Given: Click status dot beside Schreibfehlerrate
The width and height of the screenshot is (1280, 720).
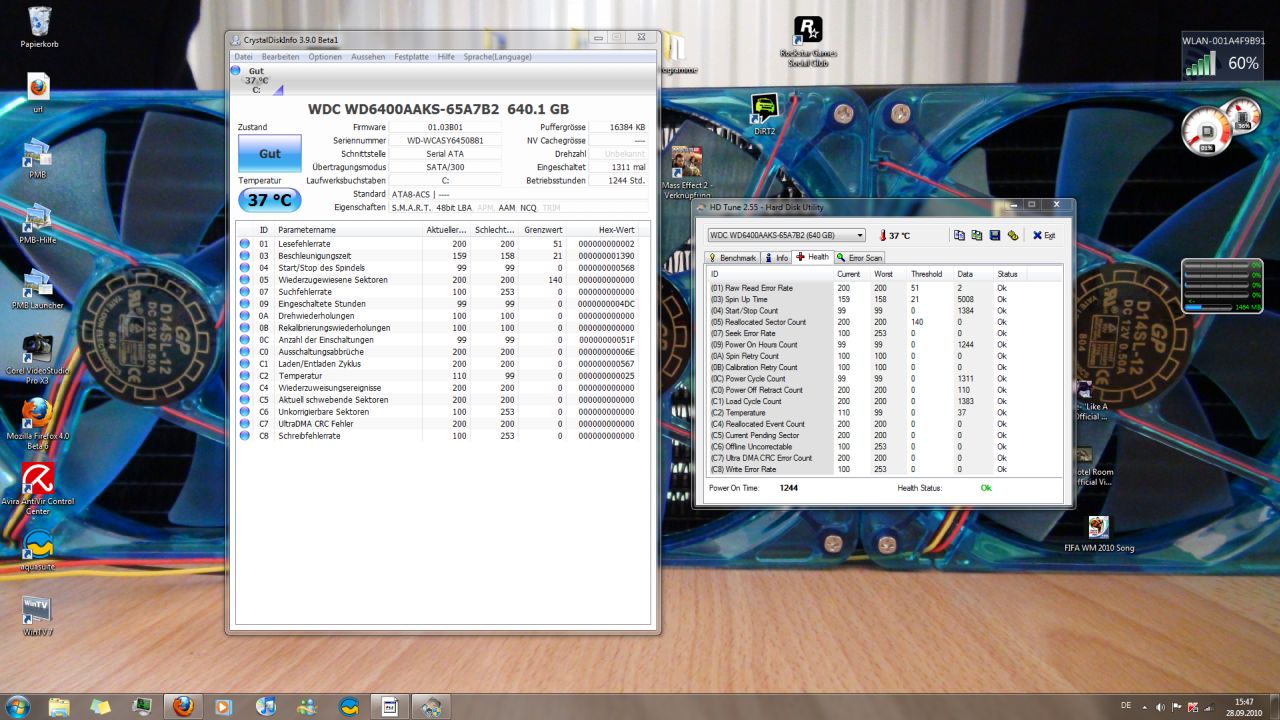Looking at the screenshot, I should (x=245, y=436).
